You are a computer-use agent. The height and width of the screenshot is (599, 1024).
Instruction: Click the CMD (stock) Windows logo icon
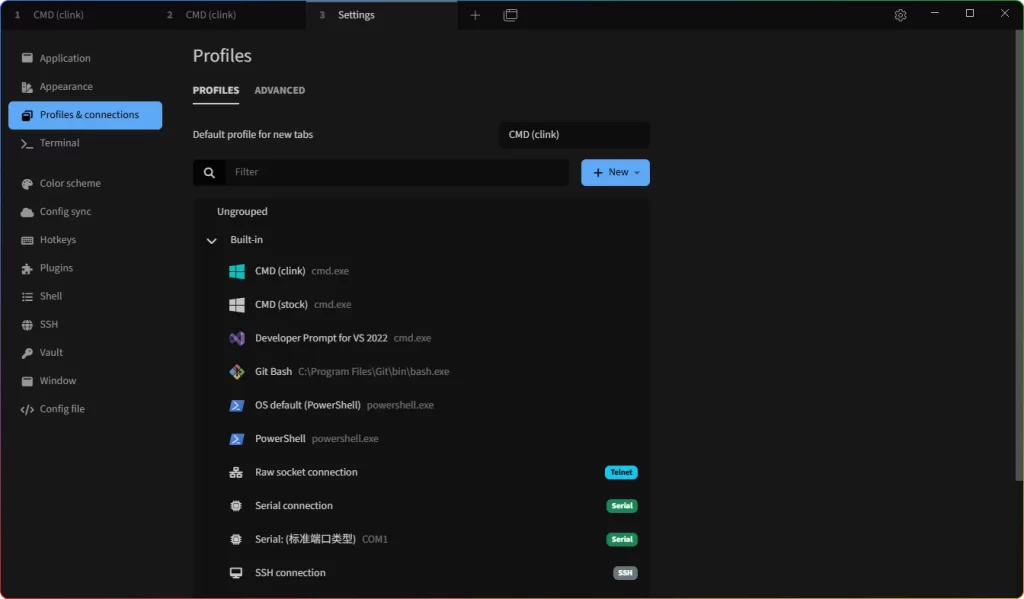236,304
